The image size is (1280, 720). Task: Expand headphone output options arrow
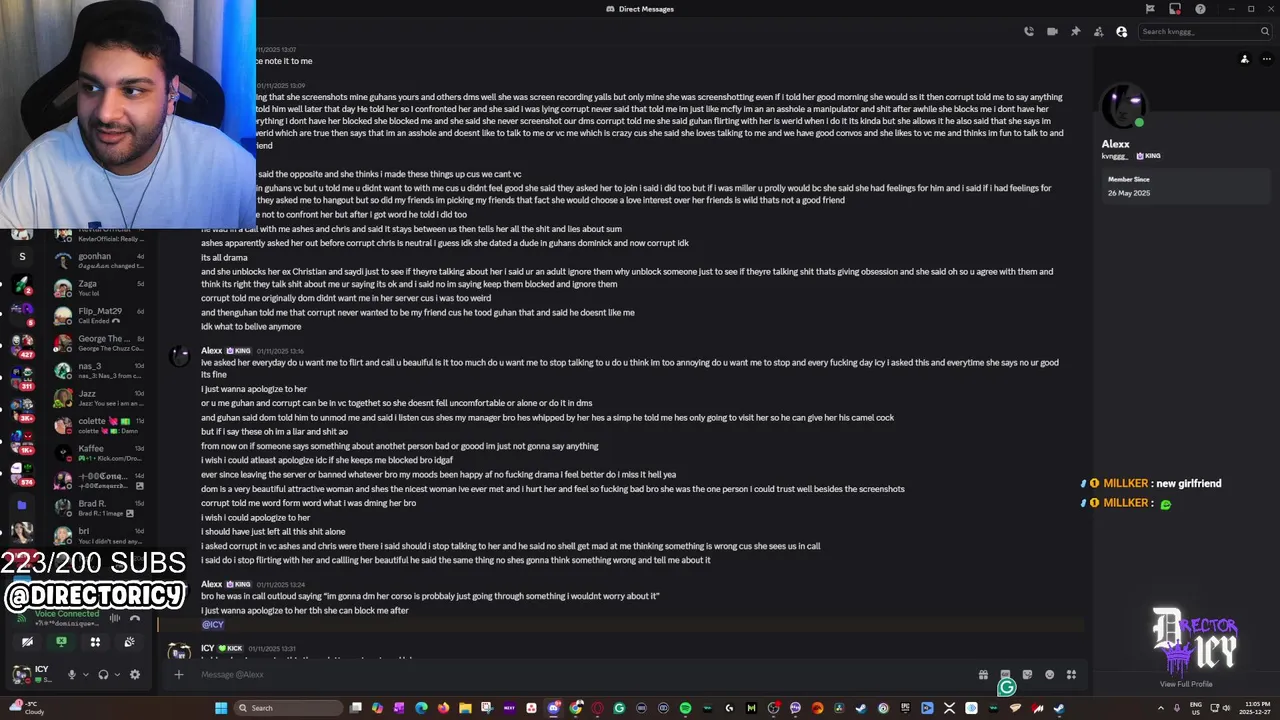point(117,675)
